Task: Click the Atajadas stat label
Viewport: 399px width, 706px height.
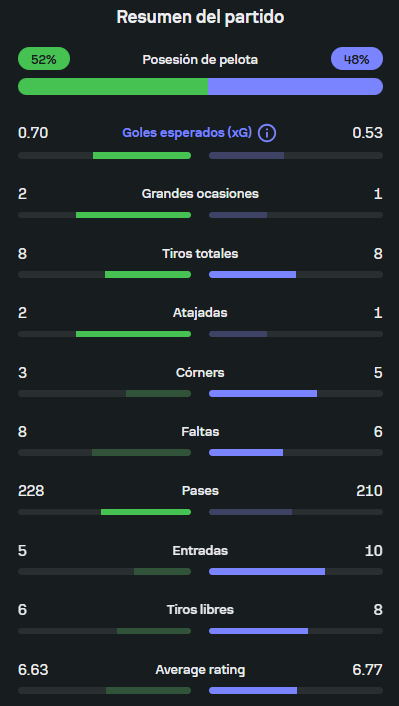Action: 200,312
